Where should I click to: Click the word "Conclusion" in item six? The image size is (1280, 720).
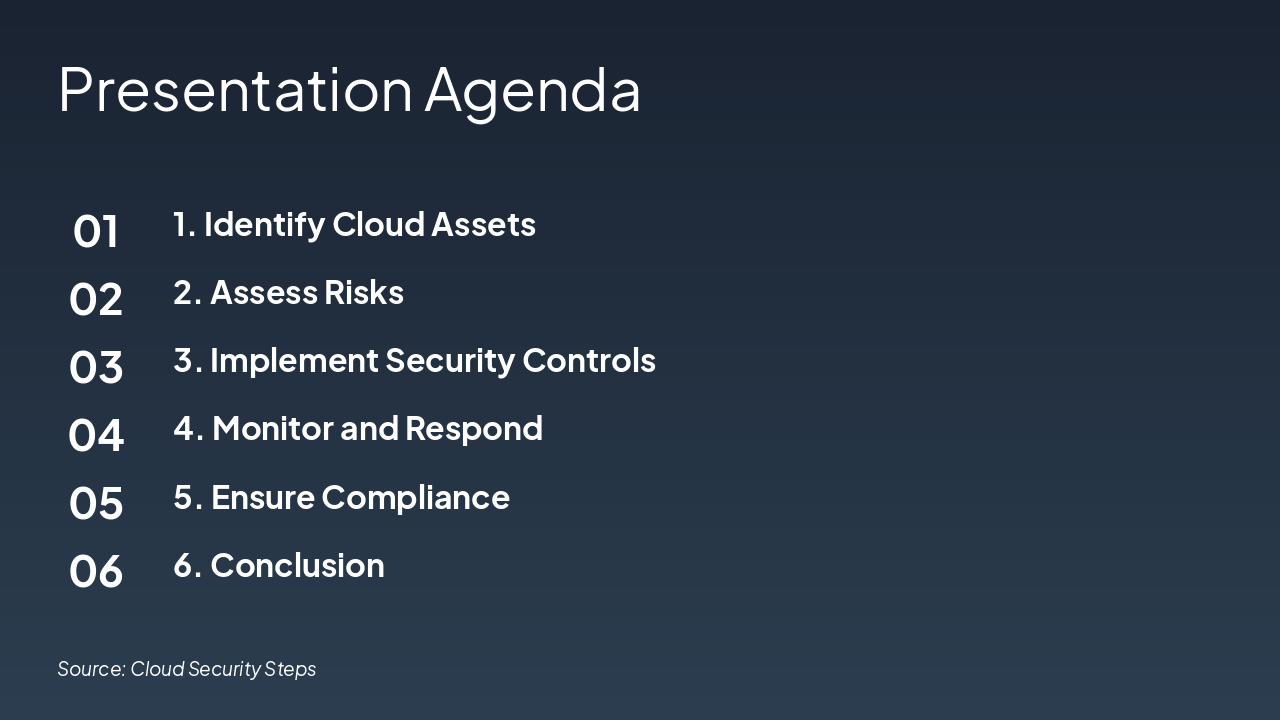(296, 565)
